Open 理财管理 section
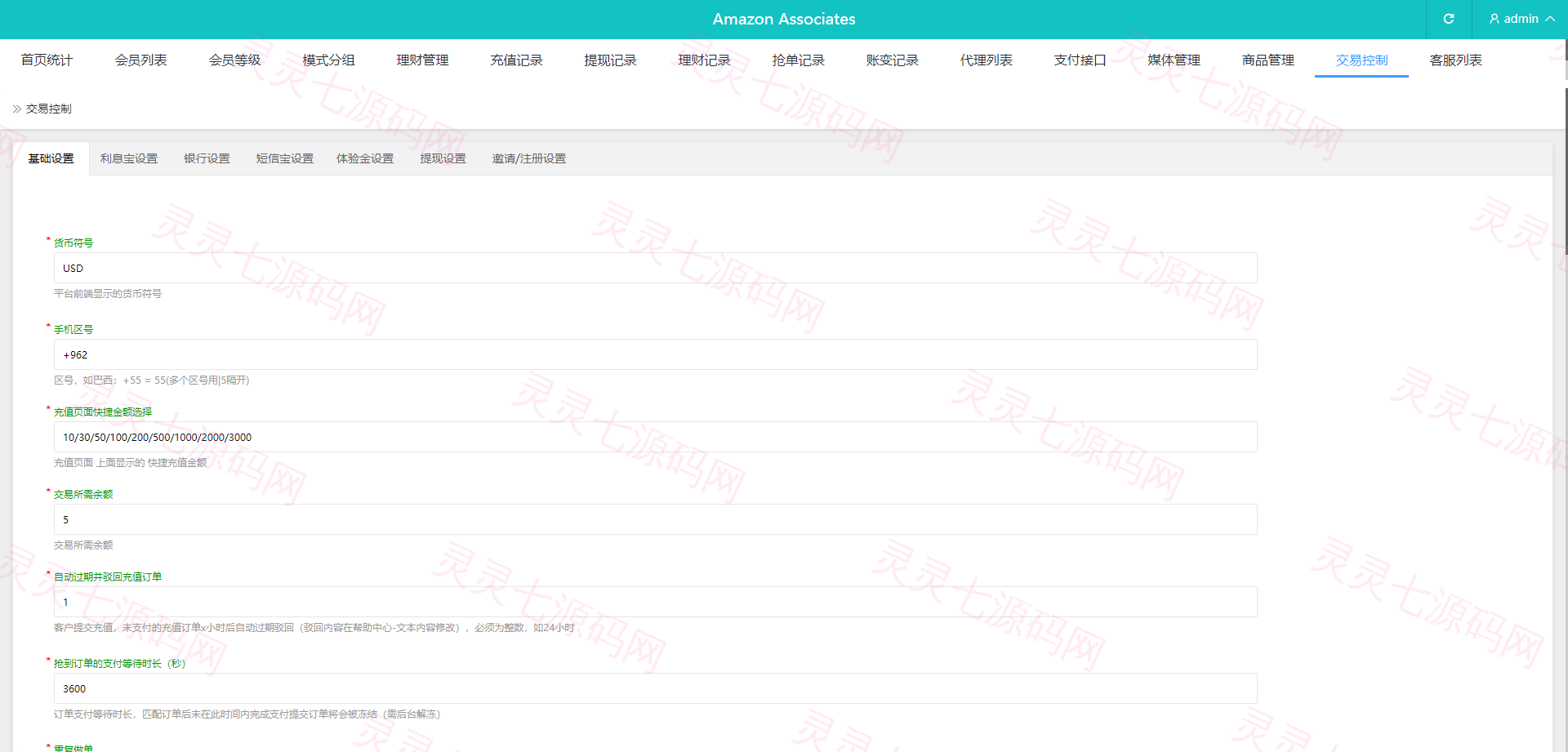The height and width of the screenshot is (752, 1568). pyautogui.click(x=422, y=60)
